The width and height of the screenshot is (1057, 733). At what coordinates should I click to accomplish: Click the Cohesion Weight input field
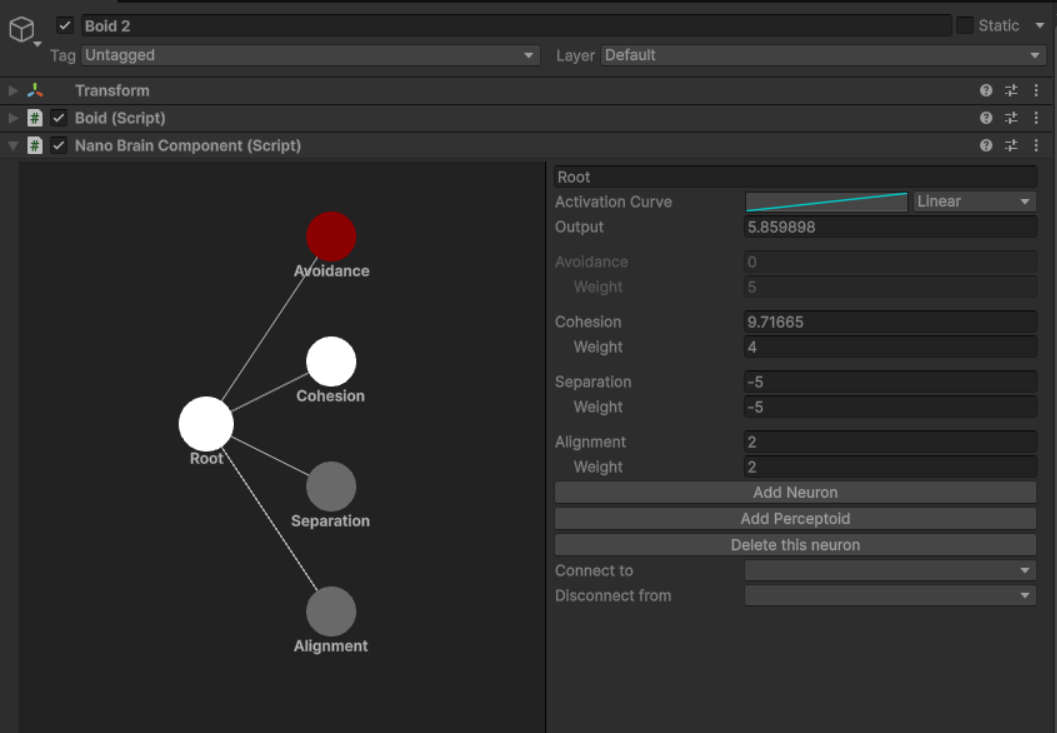pos(890,348)
